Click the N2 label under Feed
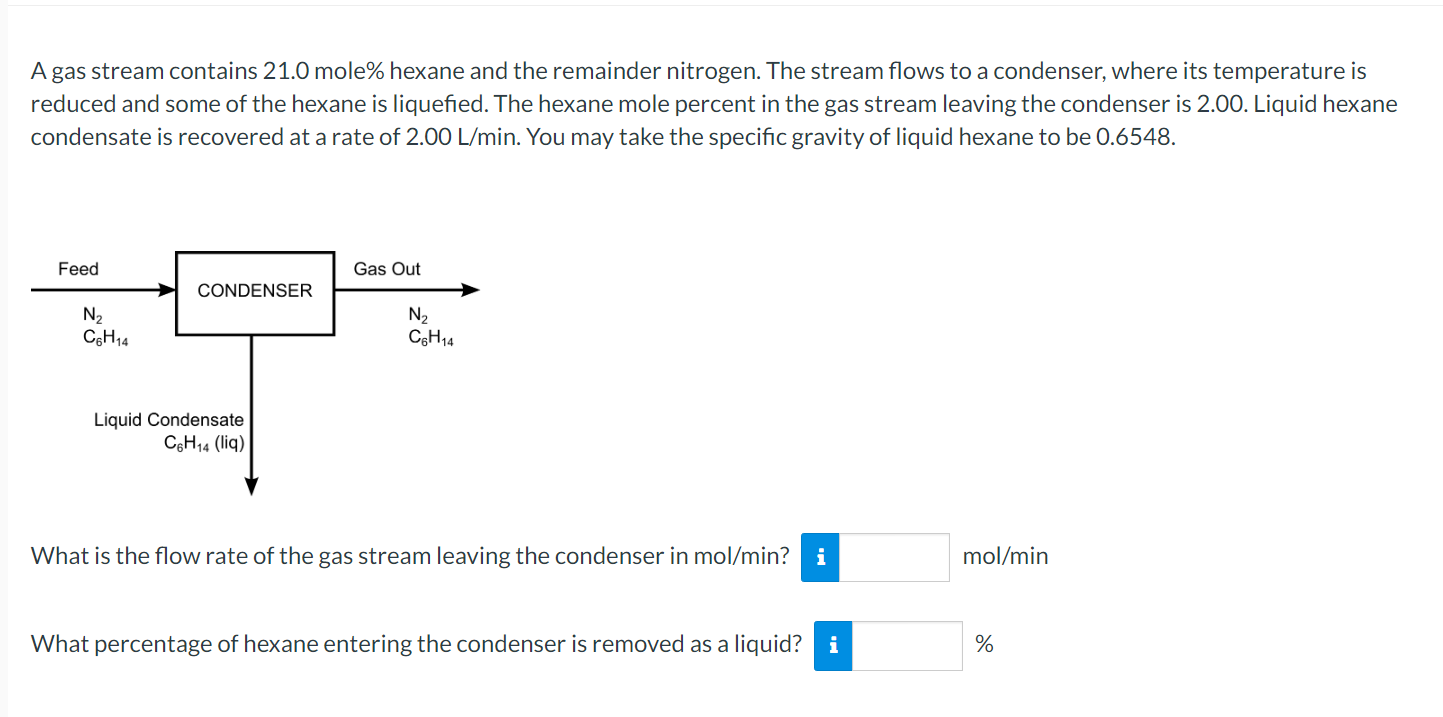The height and width of the screenshot is (717, 1443). (x=91, y=314)
